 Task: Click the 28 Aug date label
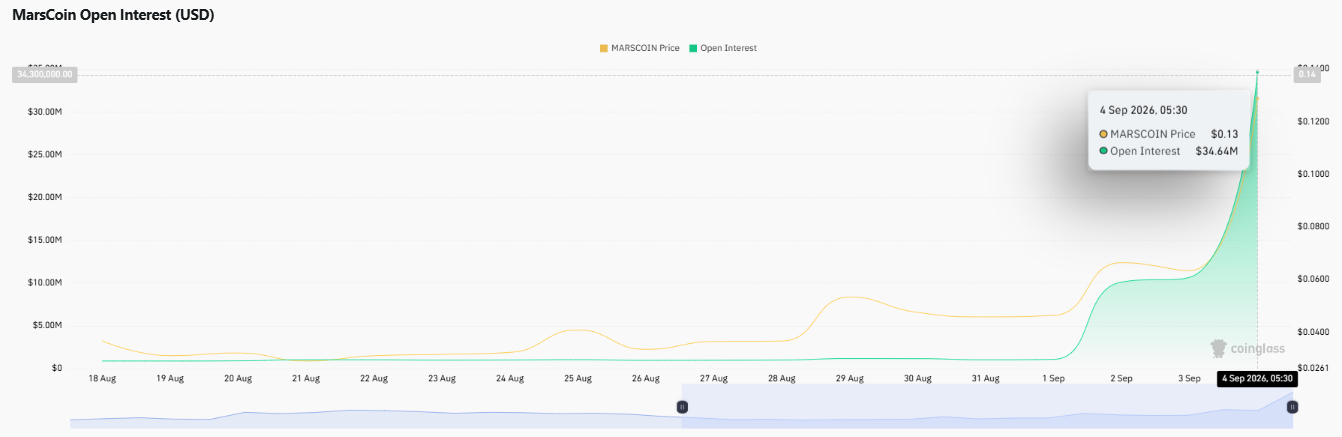(x=782, y=379)
